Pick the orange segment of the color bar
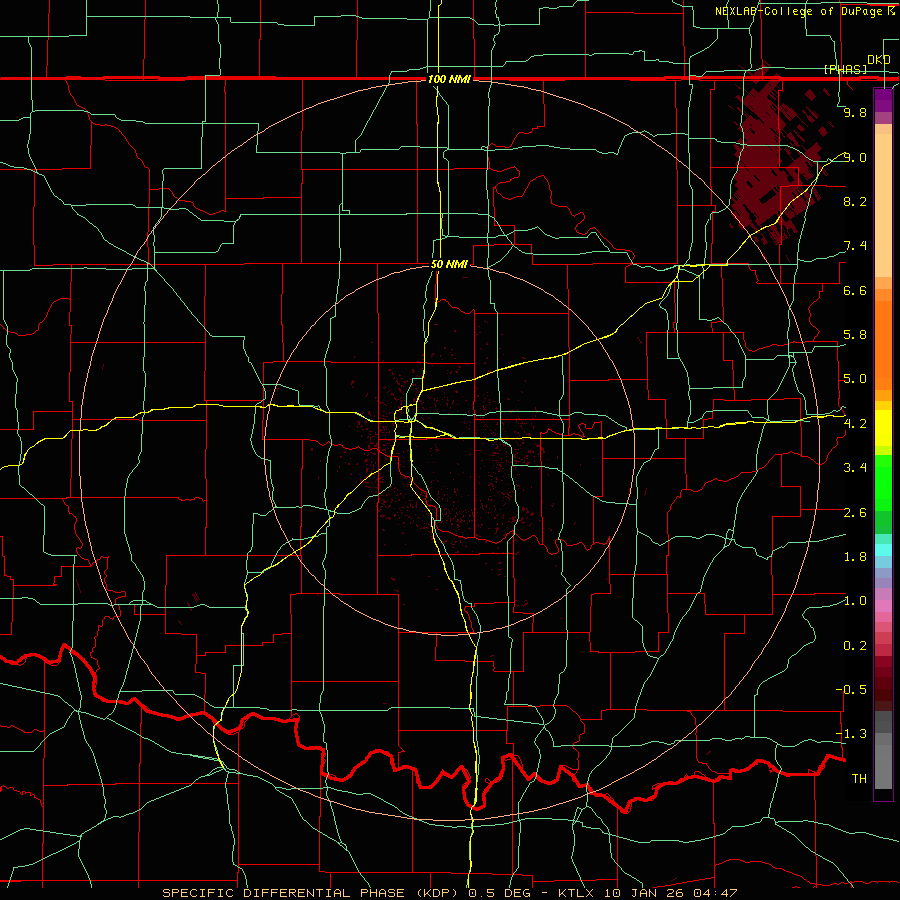 pyautogui.click(x=883, y=345)
